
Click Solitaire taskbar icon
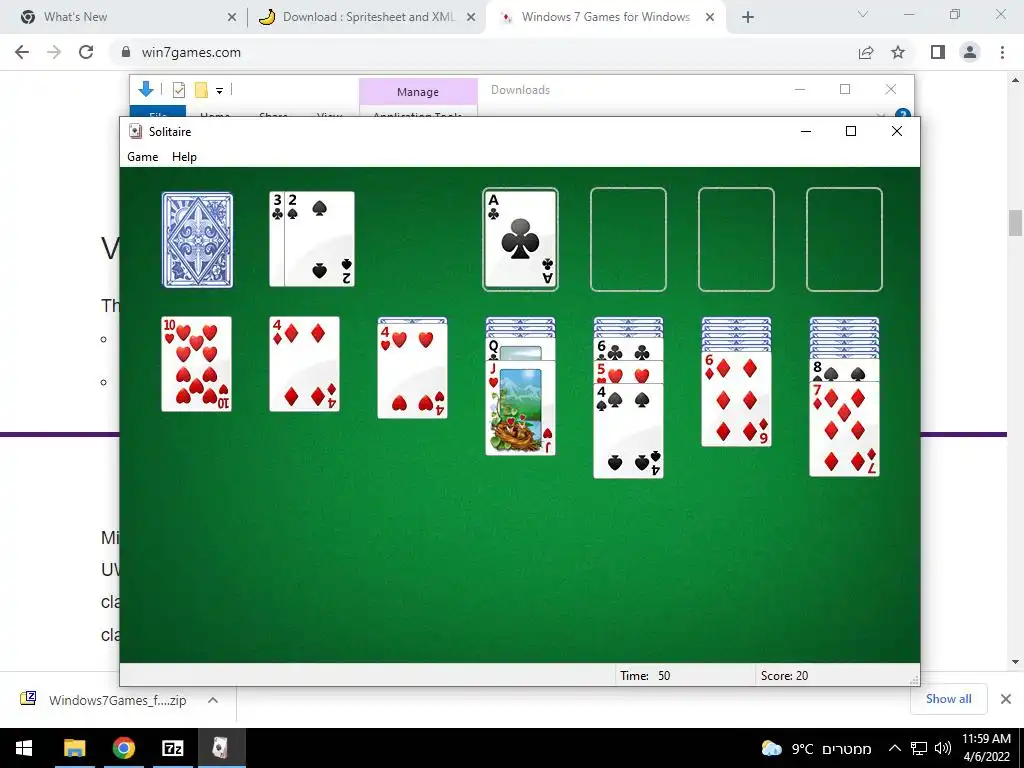click(x=221, y=748)
